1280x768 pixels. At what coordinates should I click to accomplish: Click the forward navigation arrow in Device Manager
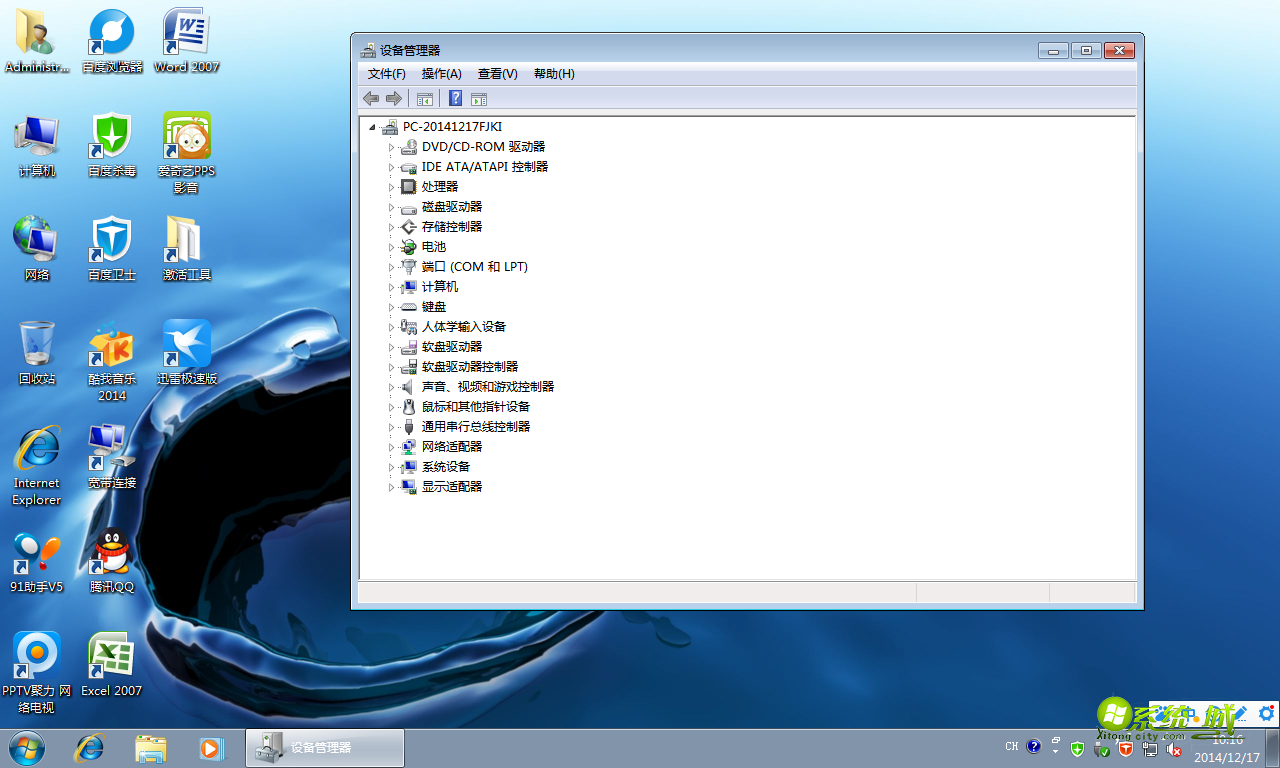click(x=394, y=98)
